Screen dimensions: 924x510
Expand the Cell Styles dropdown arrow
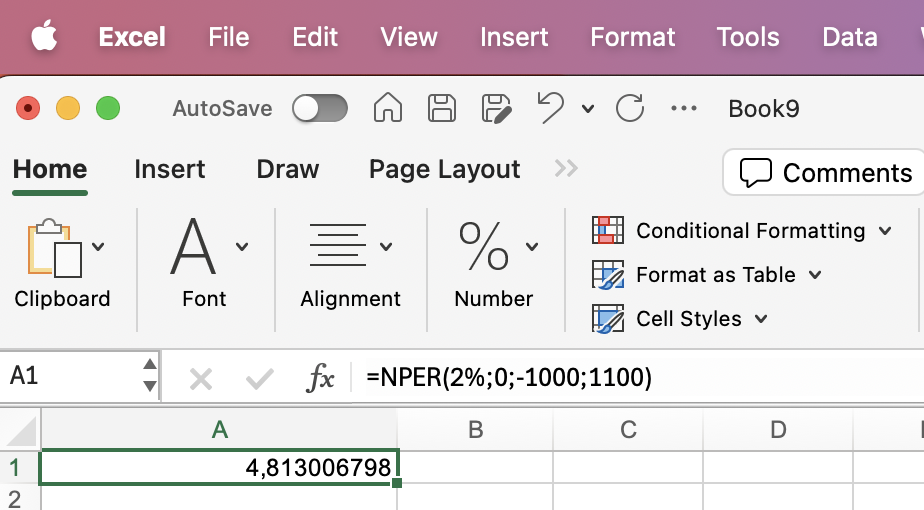tap(761, 319)
